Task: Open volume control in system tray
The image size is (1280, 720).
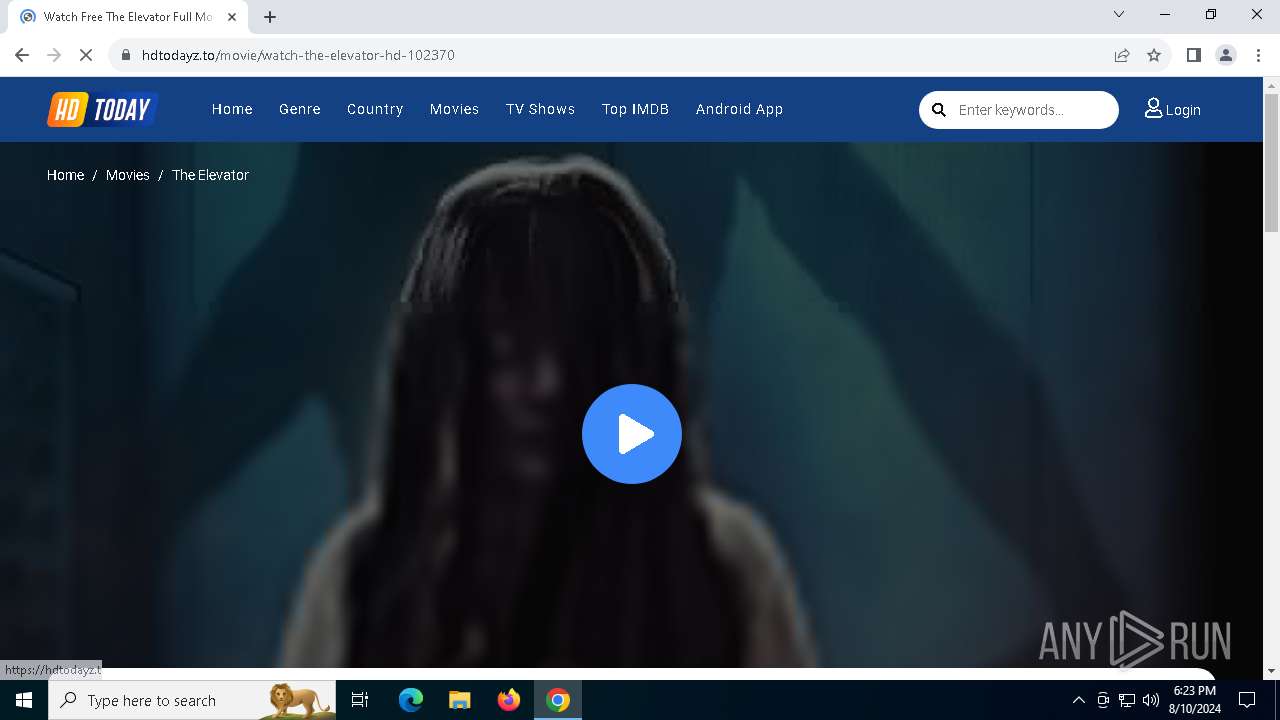Action: [x=1151, y=700]
